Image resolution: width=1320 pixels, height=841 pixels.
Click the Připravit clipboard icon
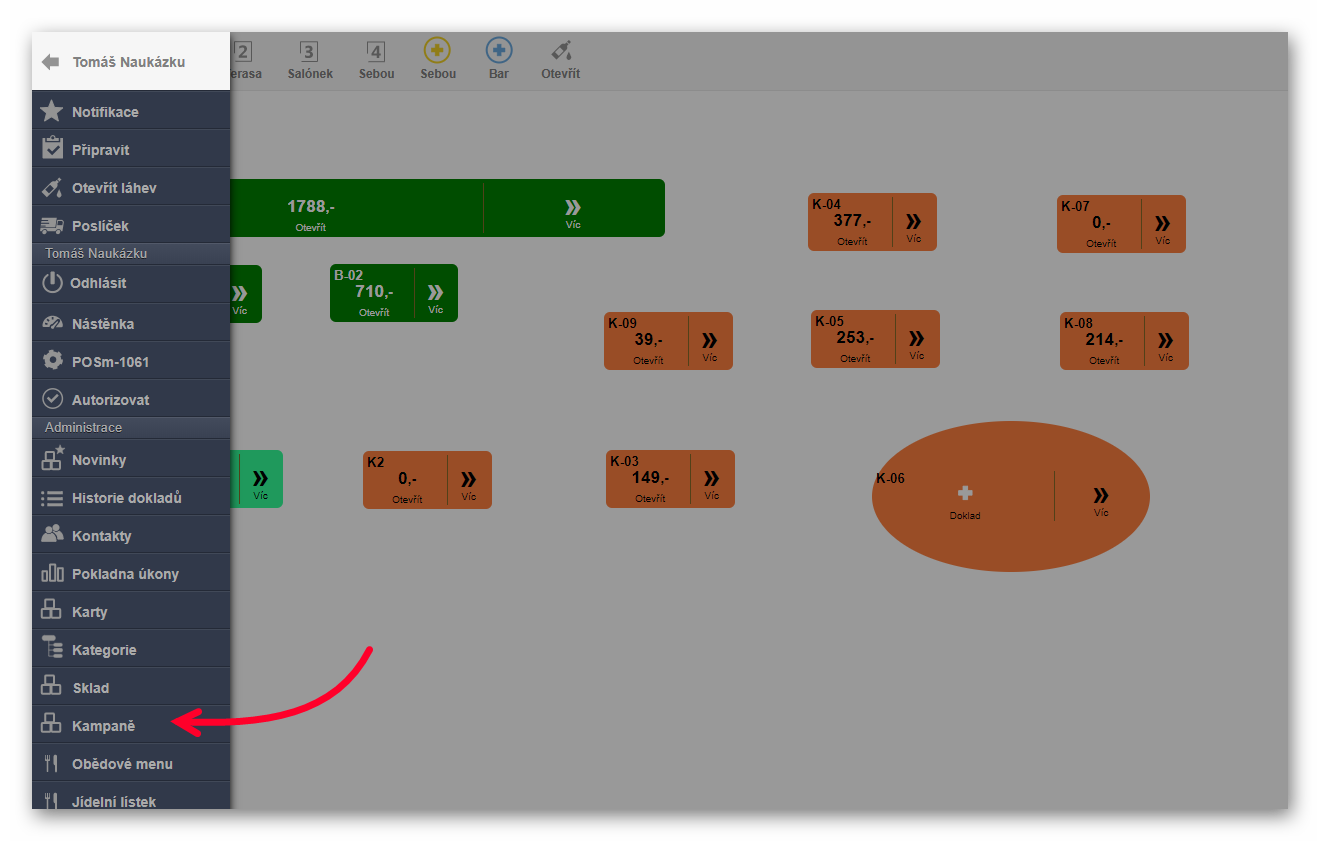[x=52, y=149]
